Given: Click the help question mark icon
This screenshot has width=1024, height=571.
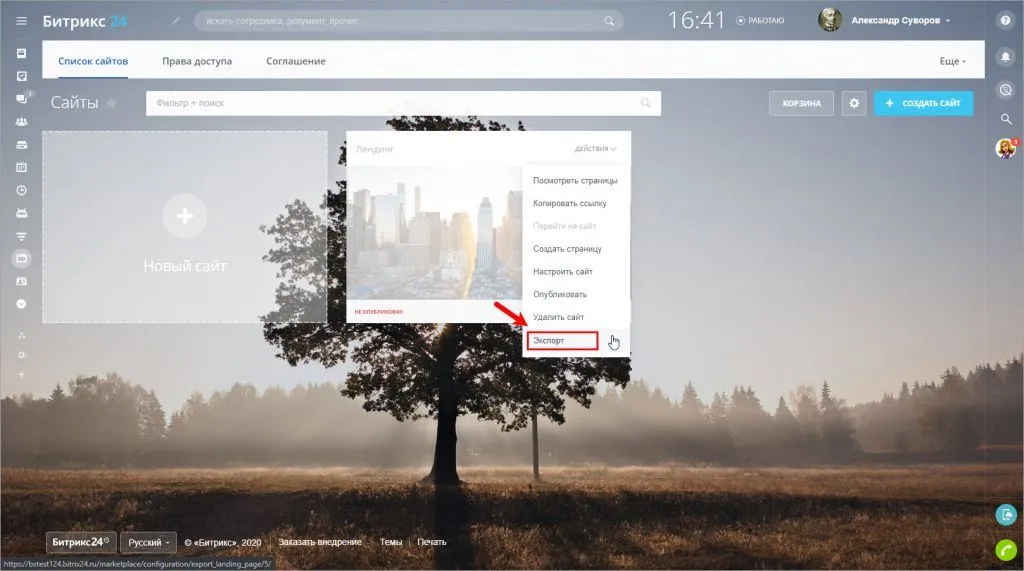Looking at the screenshot, I should tap(1005, 21).
